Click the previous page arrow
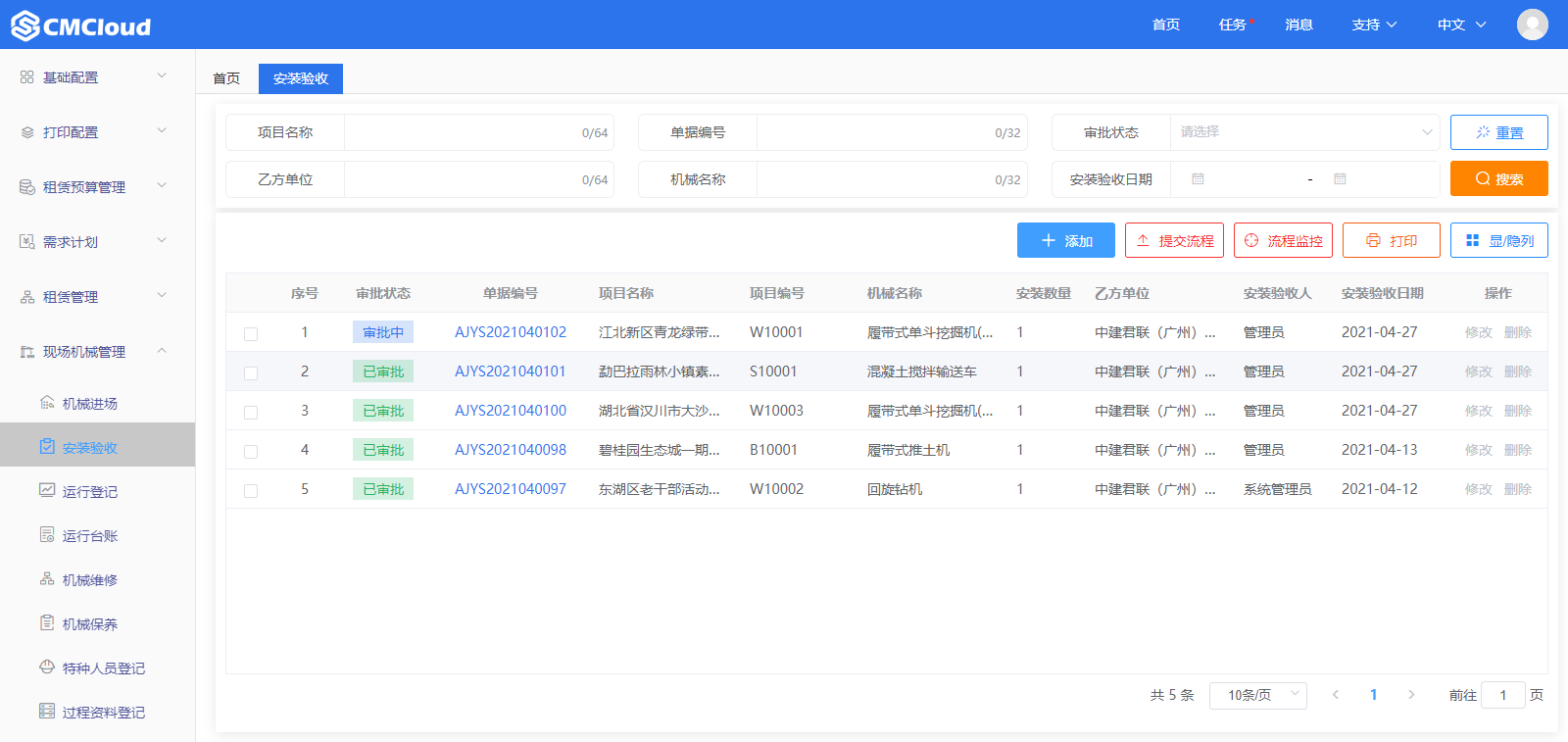Image resolution: width=1568 pixels, height=742 pixels. coord(1335,695)
